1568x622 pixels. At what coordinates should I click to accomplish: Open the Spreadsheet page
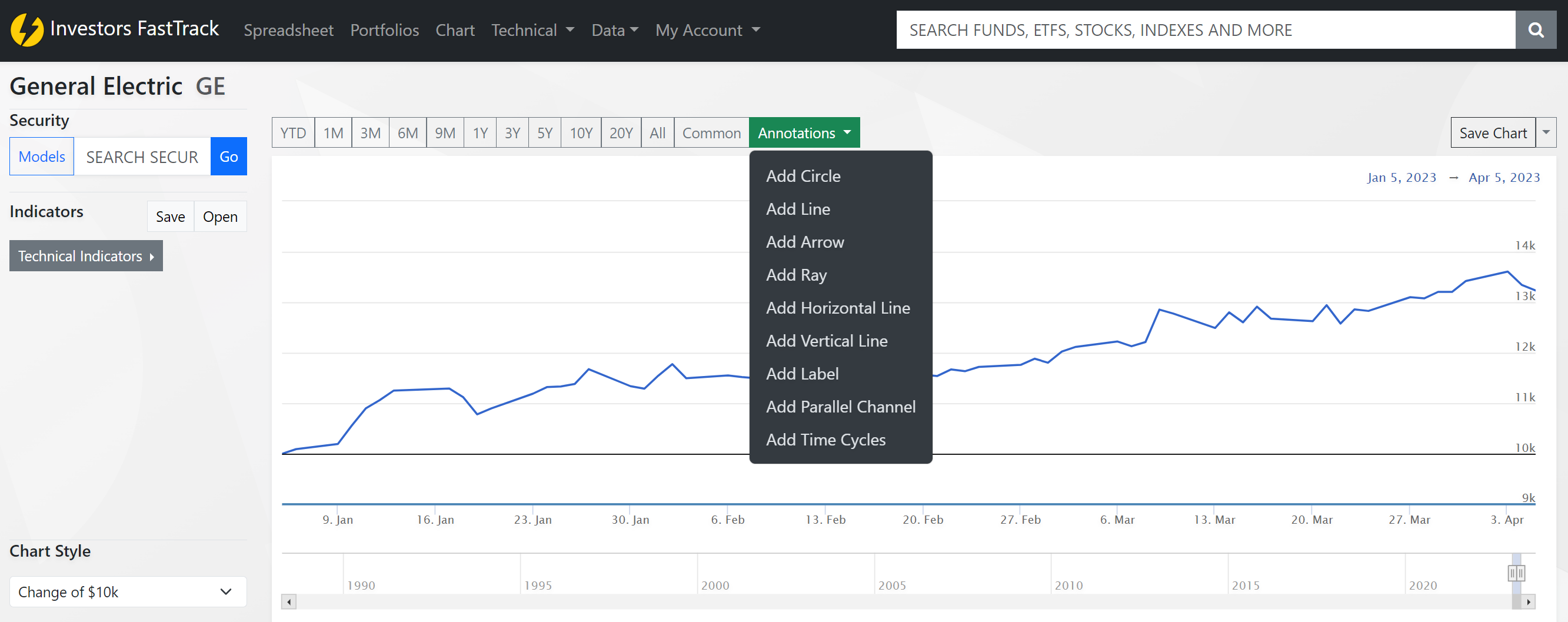288,30
